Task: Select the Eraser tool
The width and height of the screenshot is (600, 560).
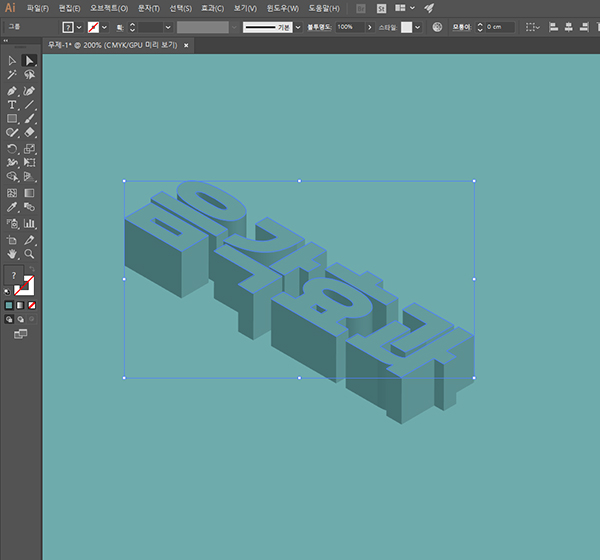Action: [x=29, y=132]
